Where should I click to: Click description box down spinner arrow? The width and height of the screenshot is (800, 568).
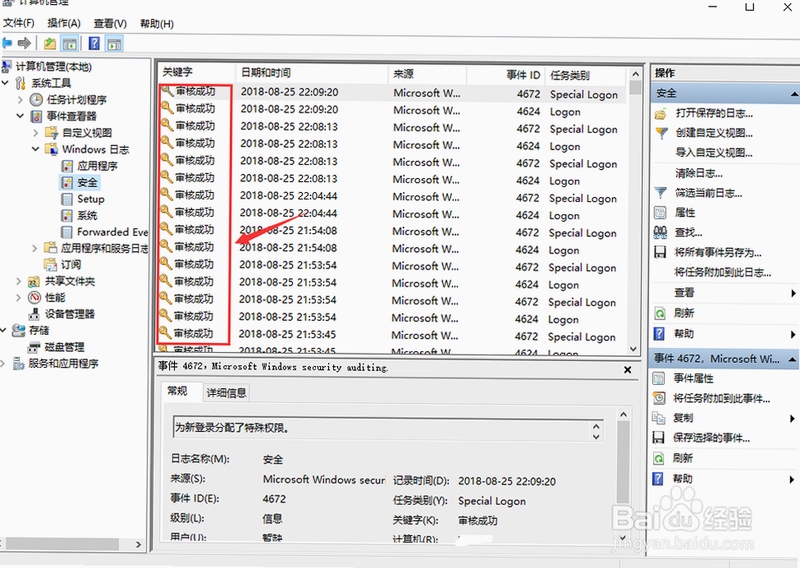(596, 437)
